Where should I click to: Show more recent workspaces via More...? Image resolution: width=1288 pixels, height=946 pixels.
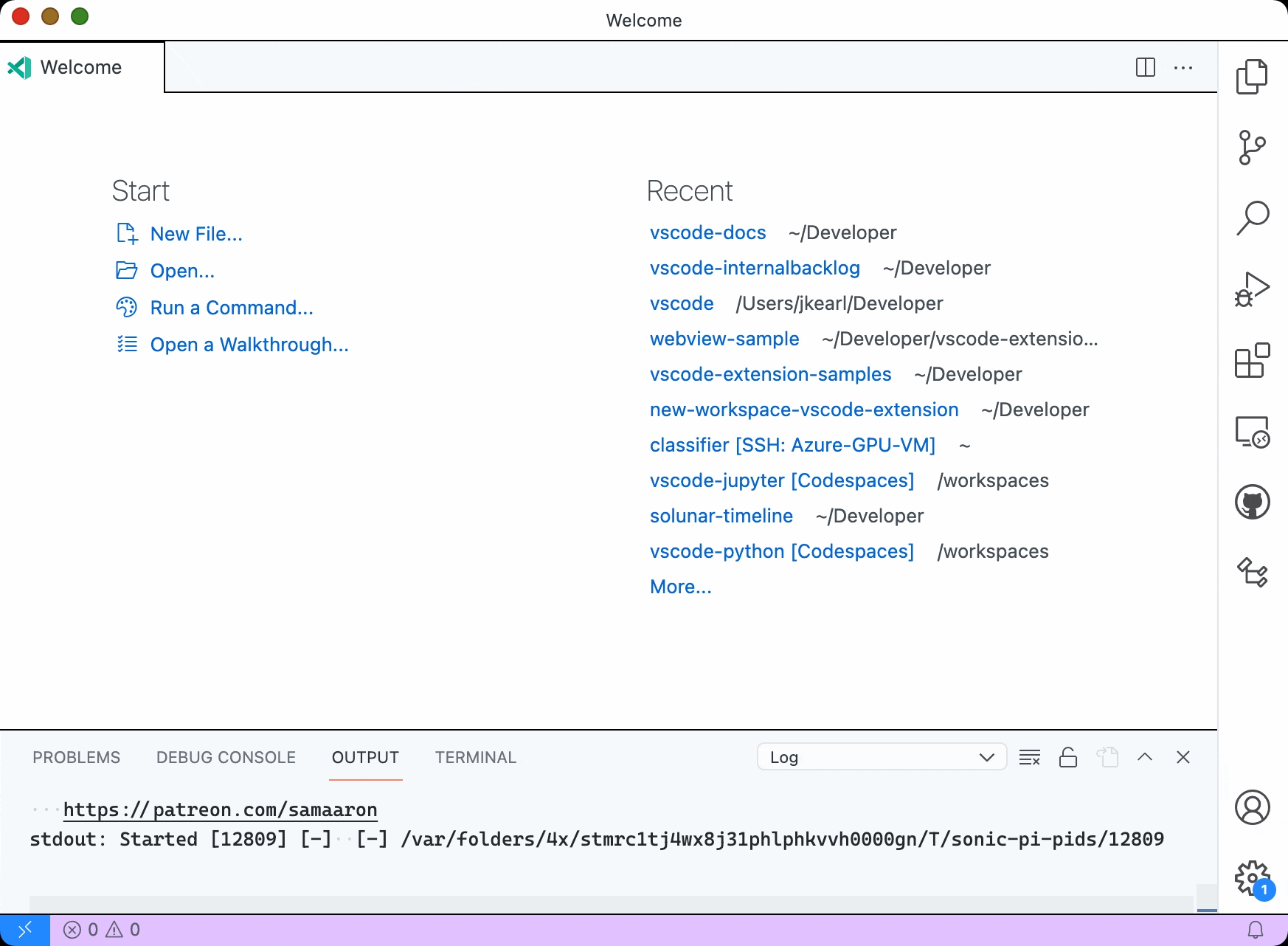(x=680, y=586)
